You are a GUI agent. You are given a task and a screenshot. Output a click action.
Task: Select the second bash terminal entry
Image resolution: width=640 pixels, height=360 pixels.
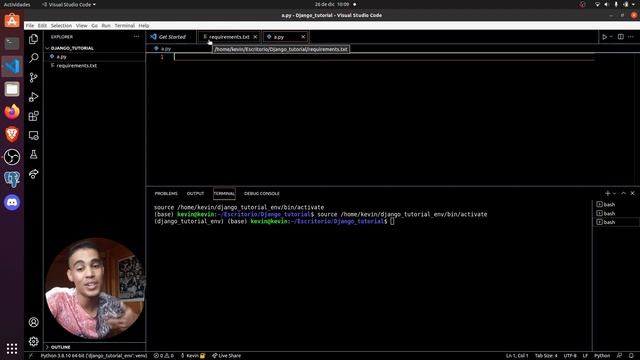tap(615, 213)
